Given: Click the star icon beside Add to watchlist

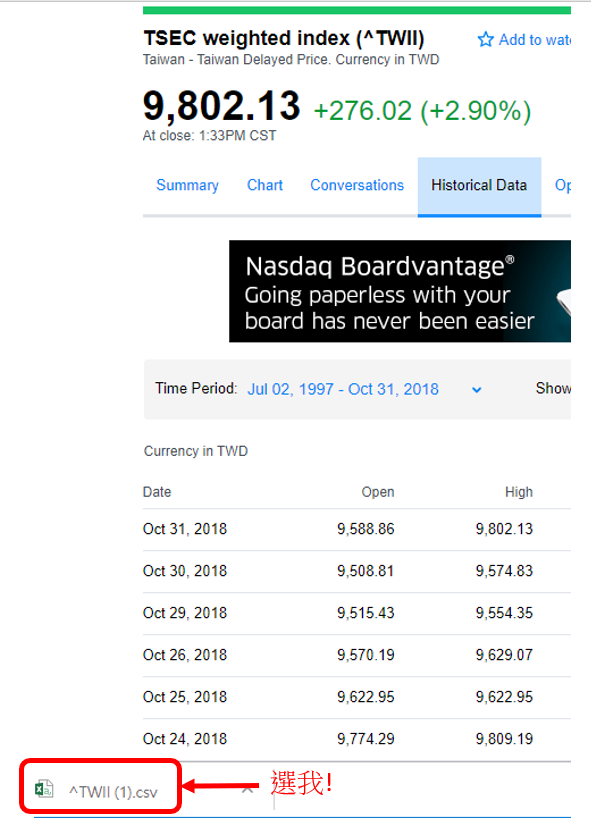Looking at the screenshot, I should (485, 40).
